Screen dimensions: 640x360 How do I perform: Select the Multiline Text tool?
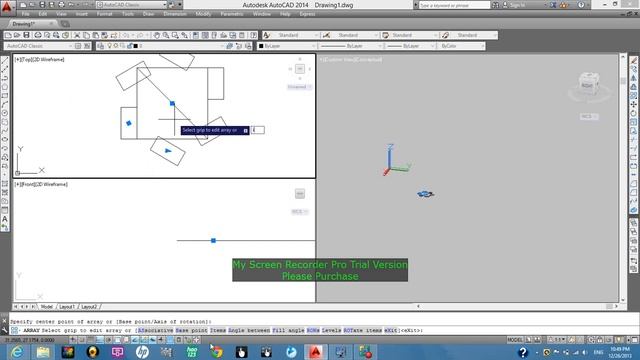pos(5,219)
